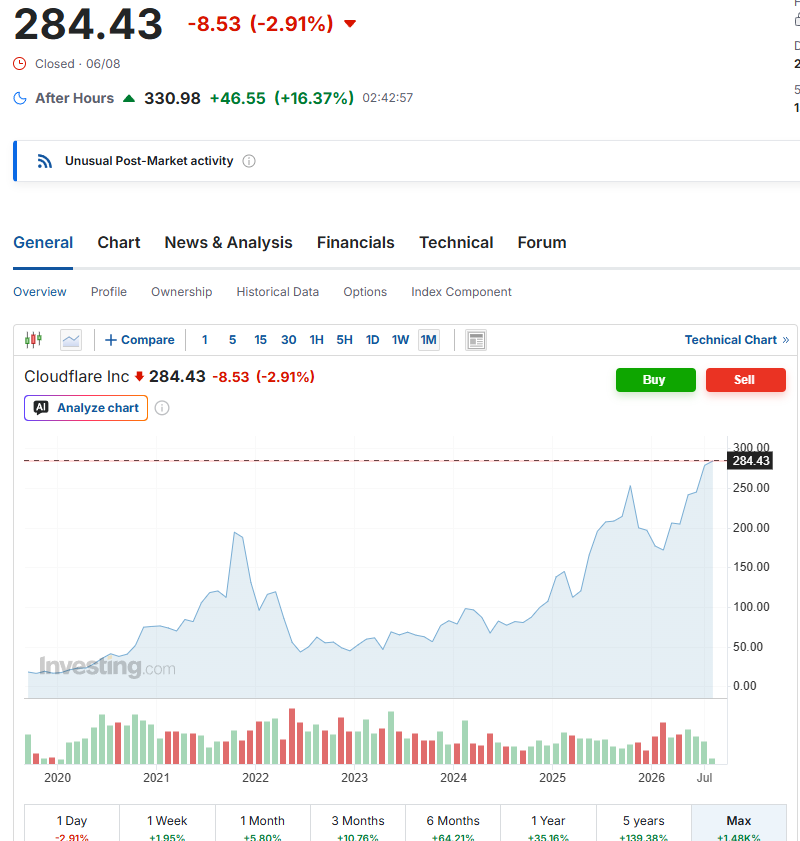Click the clock icon beside Closed
This screenshot has width=800, height=841.
(x=20, y=64)
